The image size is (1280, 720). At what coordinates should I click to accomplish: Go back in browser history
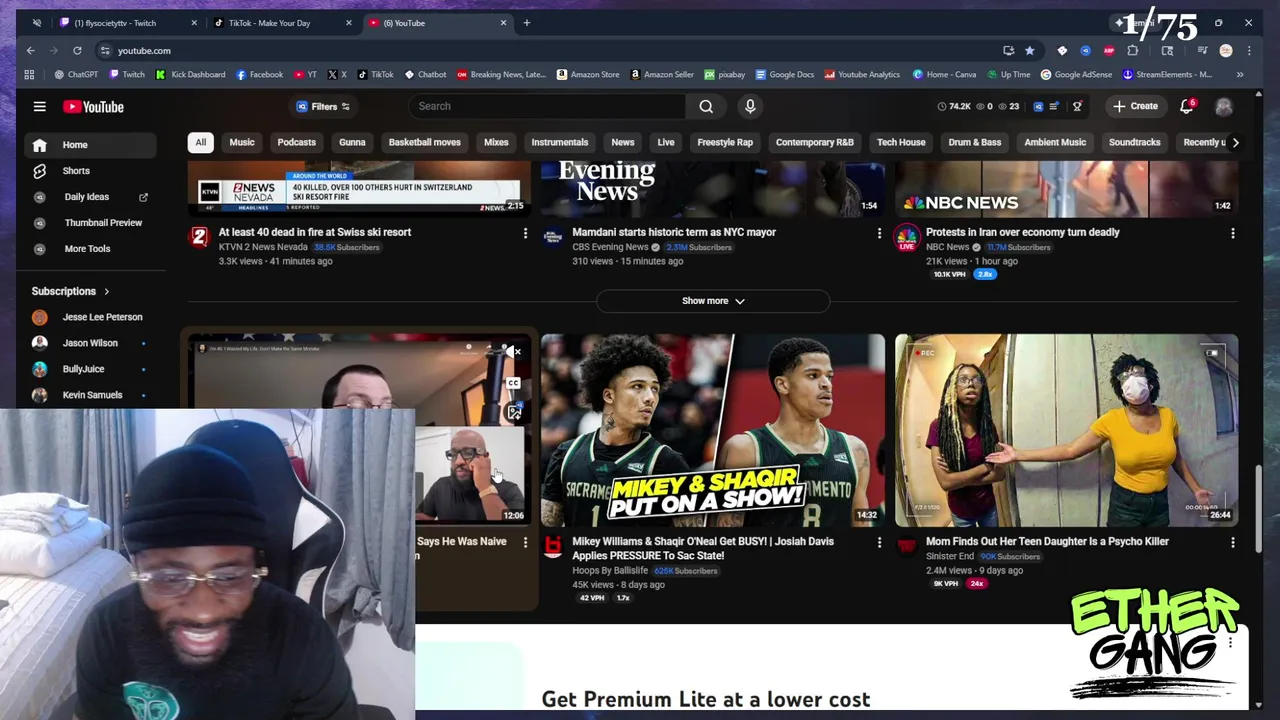31,50
